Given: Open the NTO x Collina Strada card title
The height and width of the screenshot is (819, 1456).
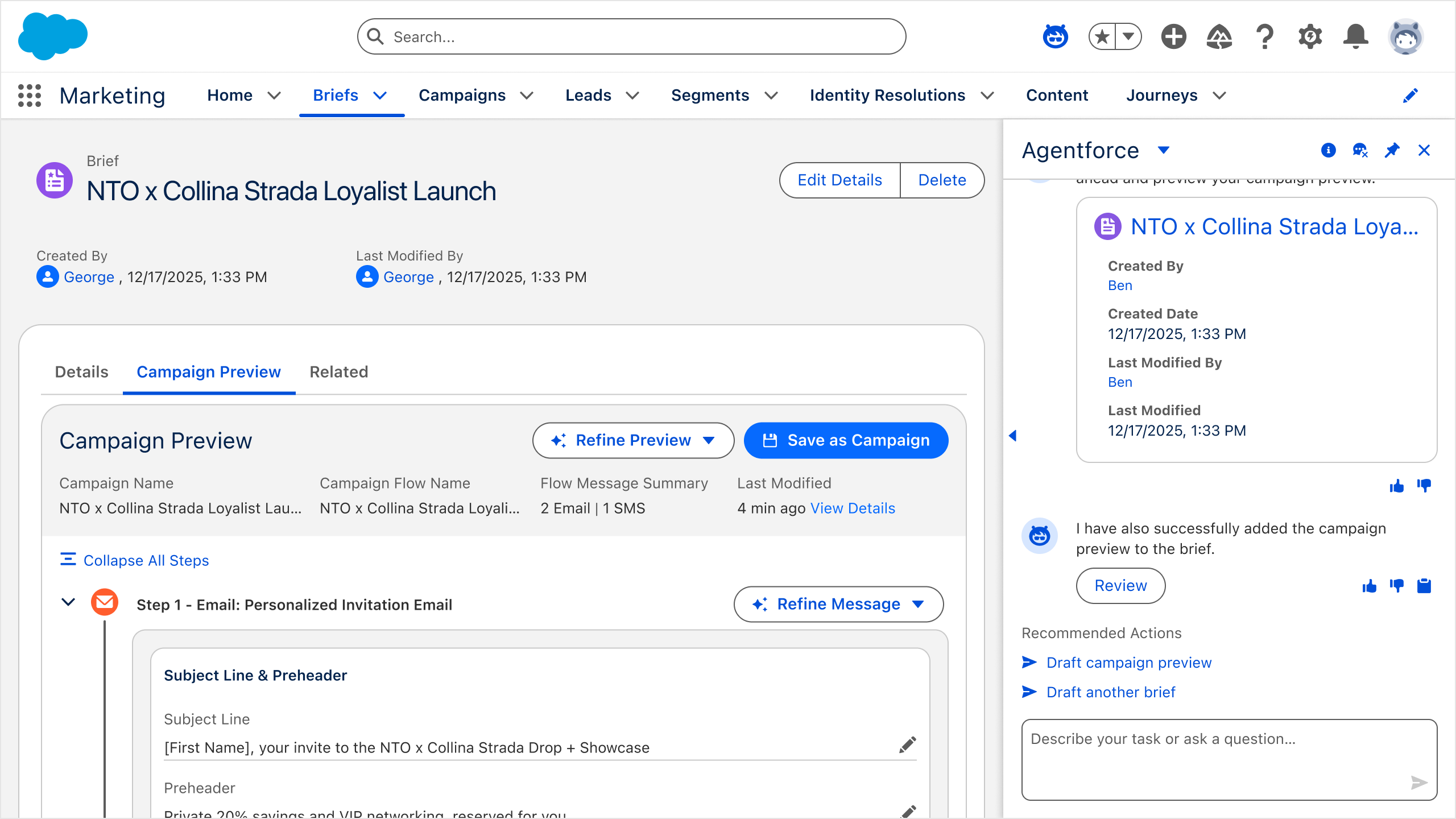Looking at the screenshot, I should [1274, 226].
